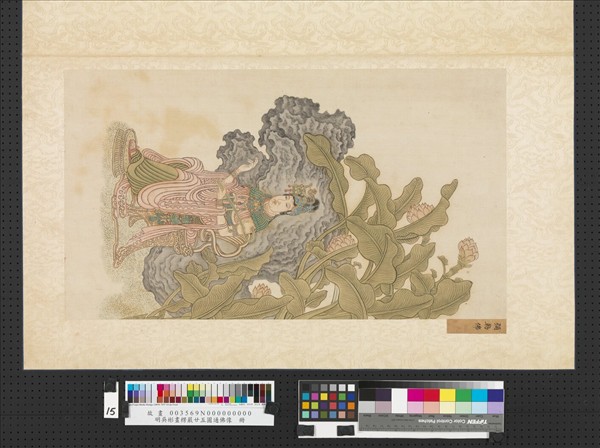Click the color bar strip above catalog label
Image resolution: width=600 pixels, height=448 pixels.
pyautogui.click(x=198, y=392)
